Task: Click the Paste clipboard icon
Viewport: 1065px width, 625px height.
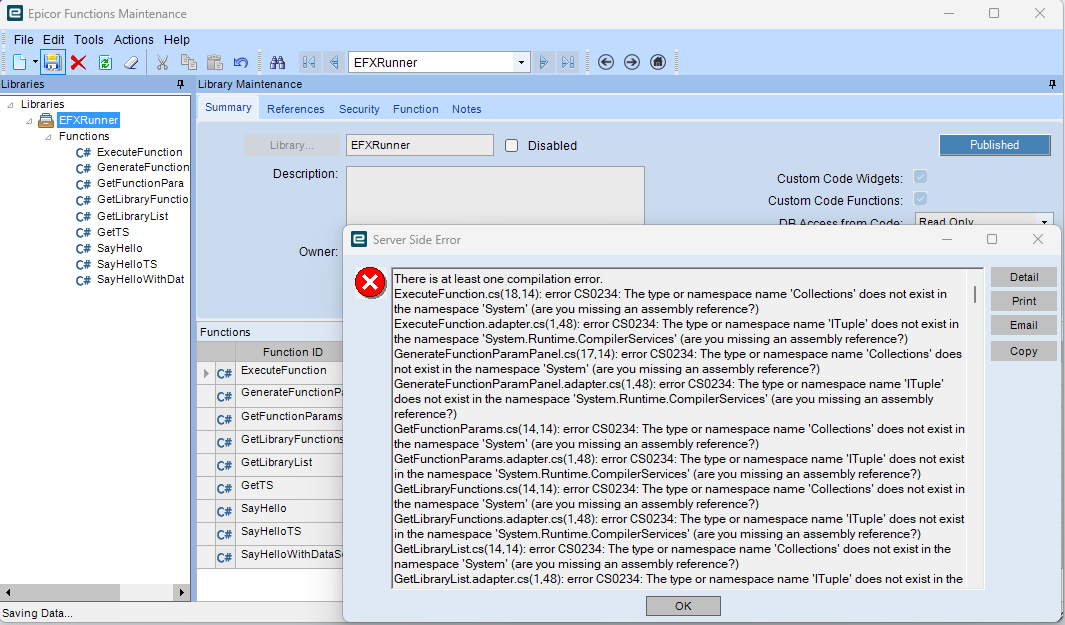Action: [x=215, y=62]
